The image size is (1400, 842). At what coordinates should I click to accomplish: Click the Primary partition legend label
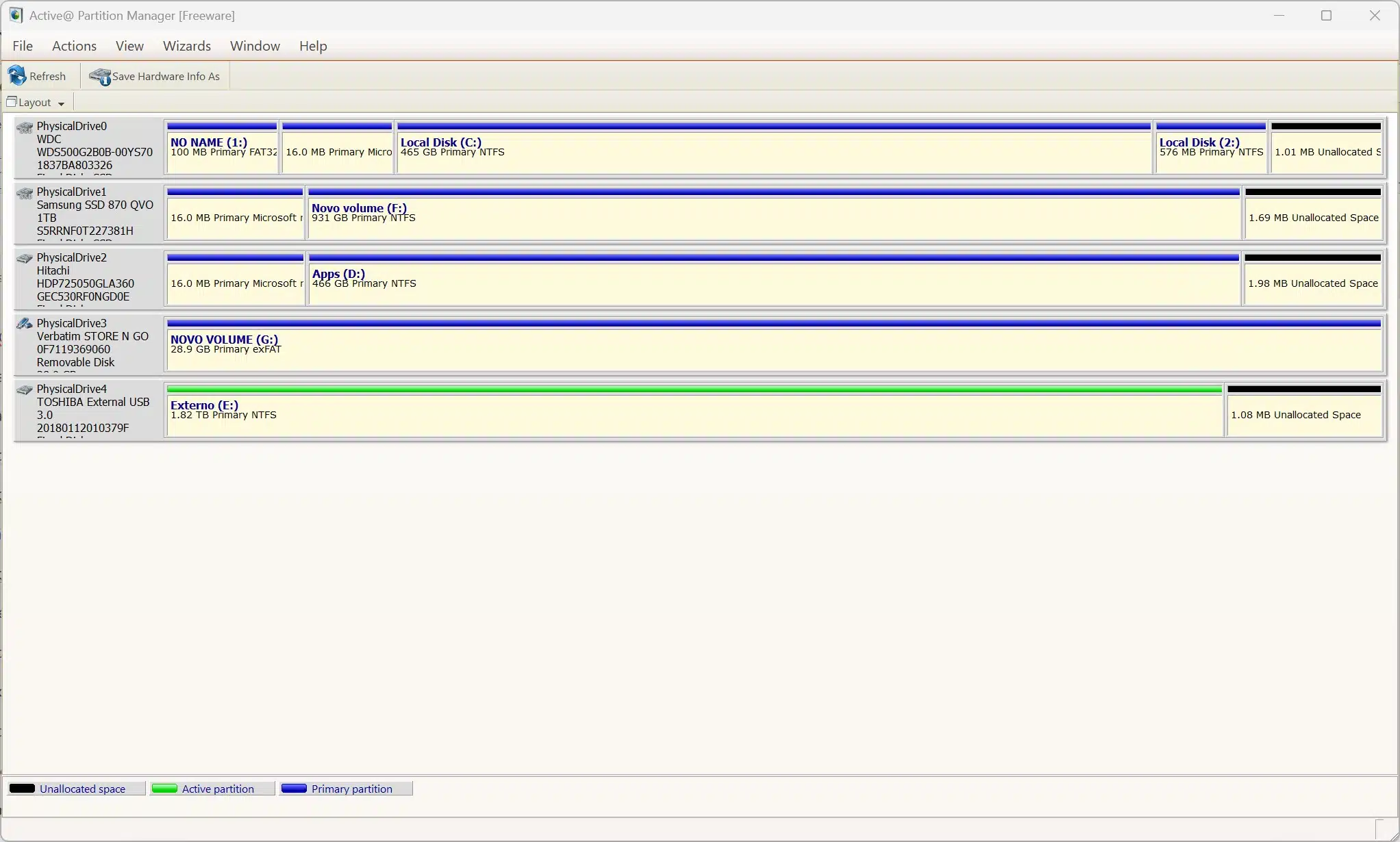point(352,789)
